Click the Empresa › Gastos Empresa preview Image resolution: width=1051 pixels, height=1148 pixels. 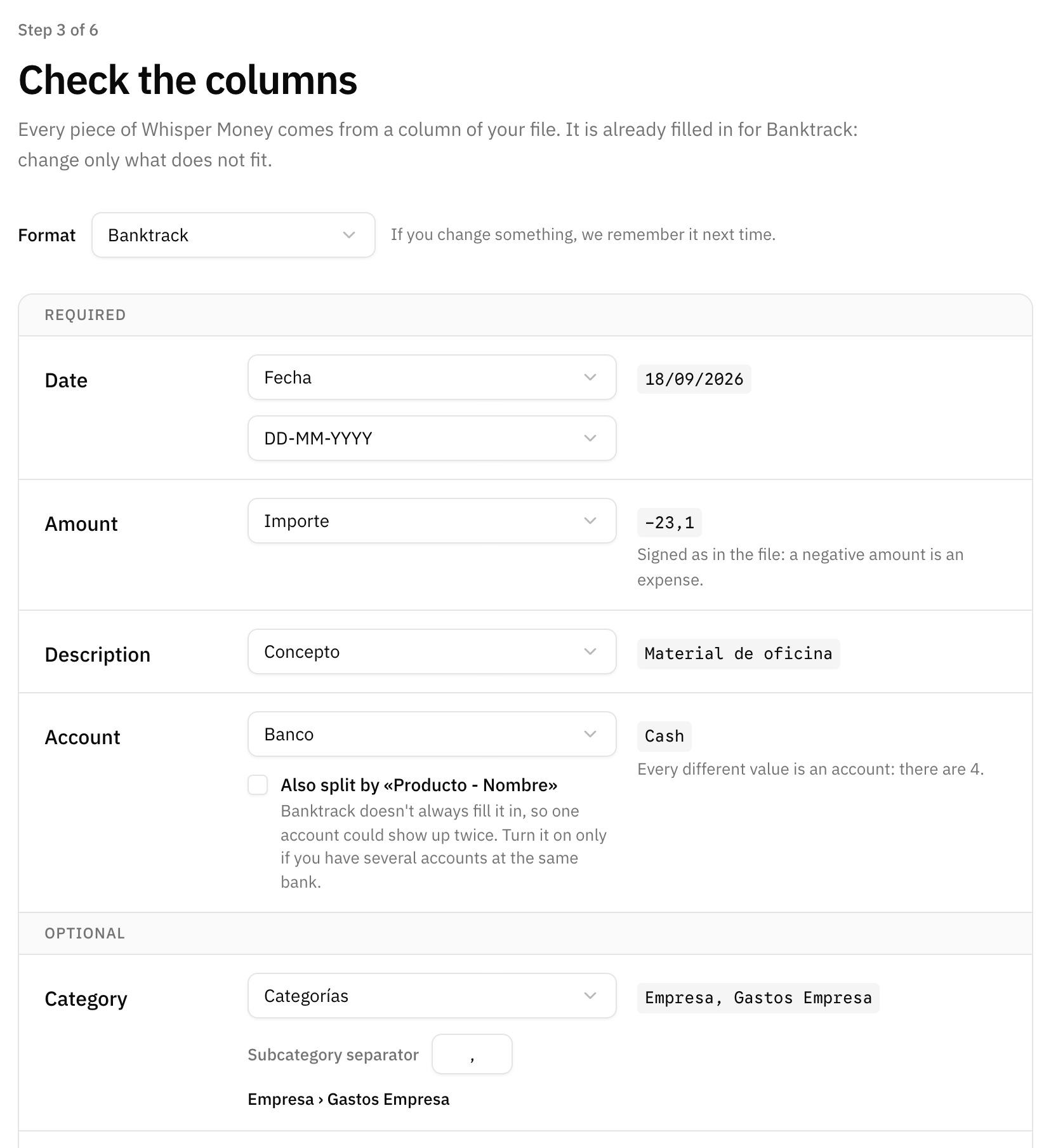coord(348,1099)
